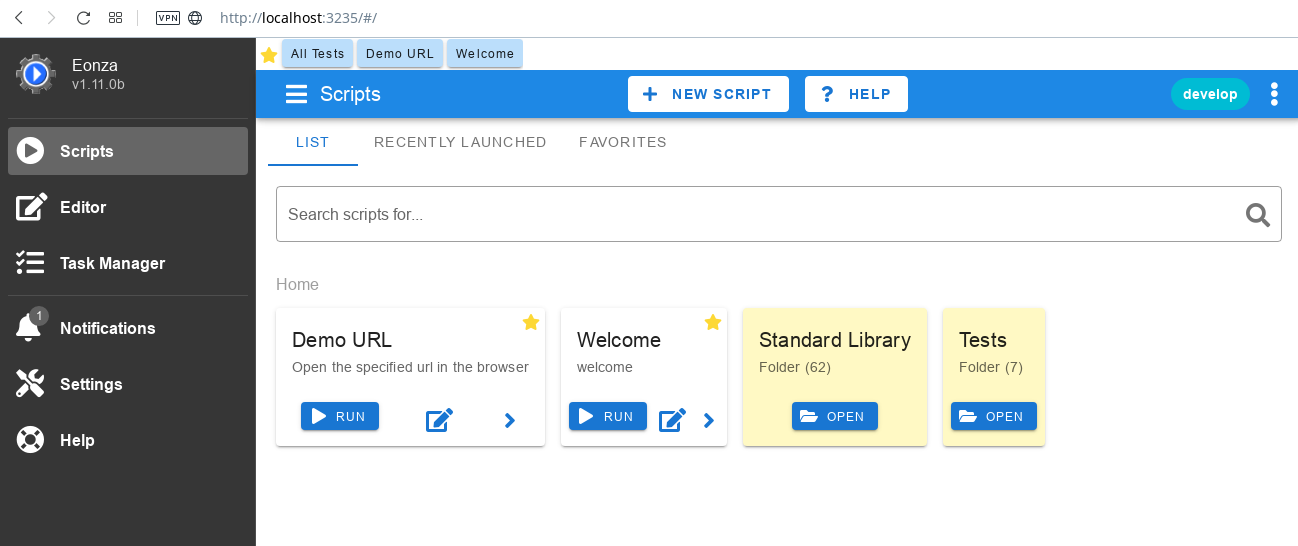
Task: Edit the Demo URL script via pencil icon
Action: point(440,420)
